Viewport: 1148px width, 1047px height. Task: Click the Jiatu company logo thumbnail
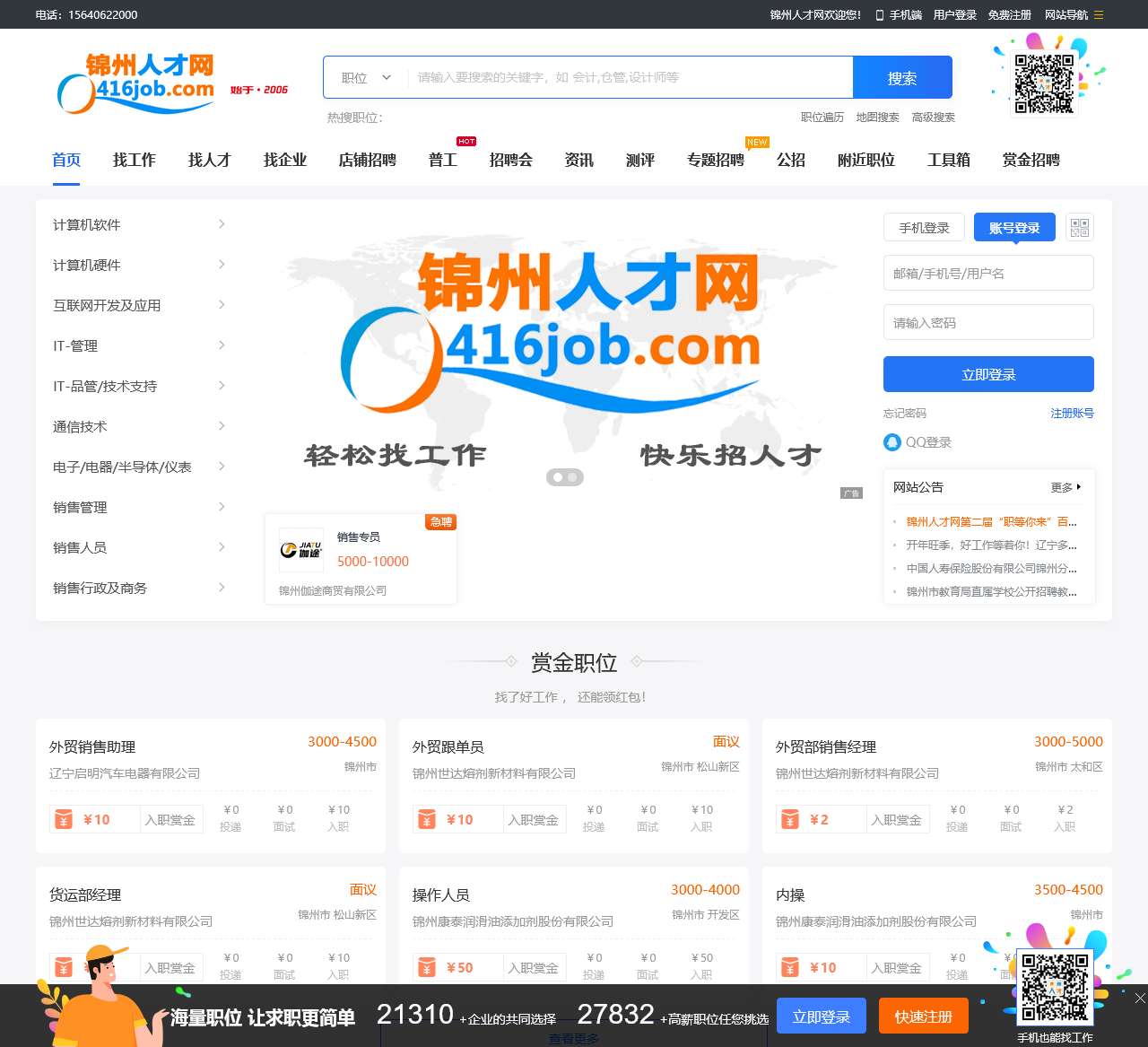(300, 550)
